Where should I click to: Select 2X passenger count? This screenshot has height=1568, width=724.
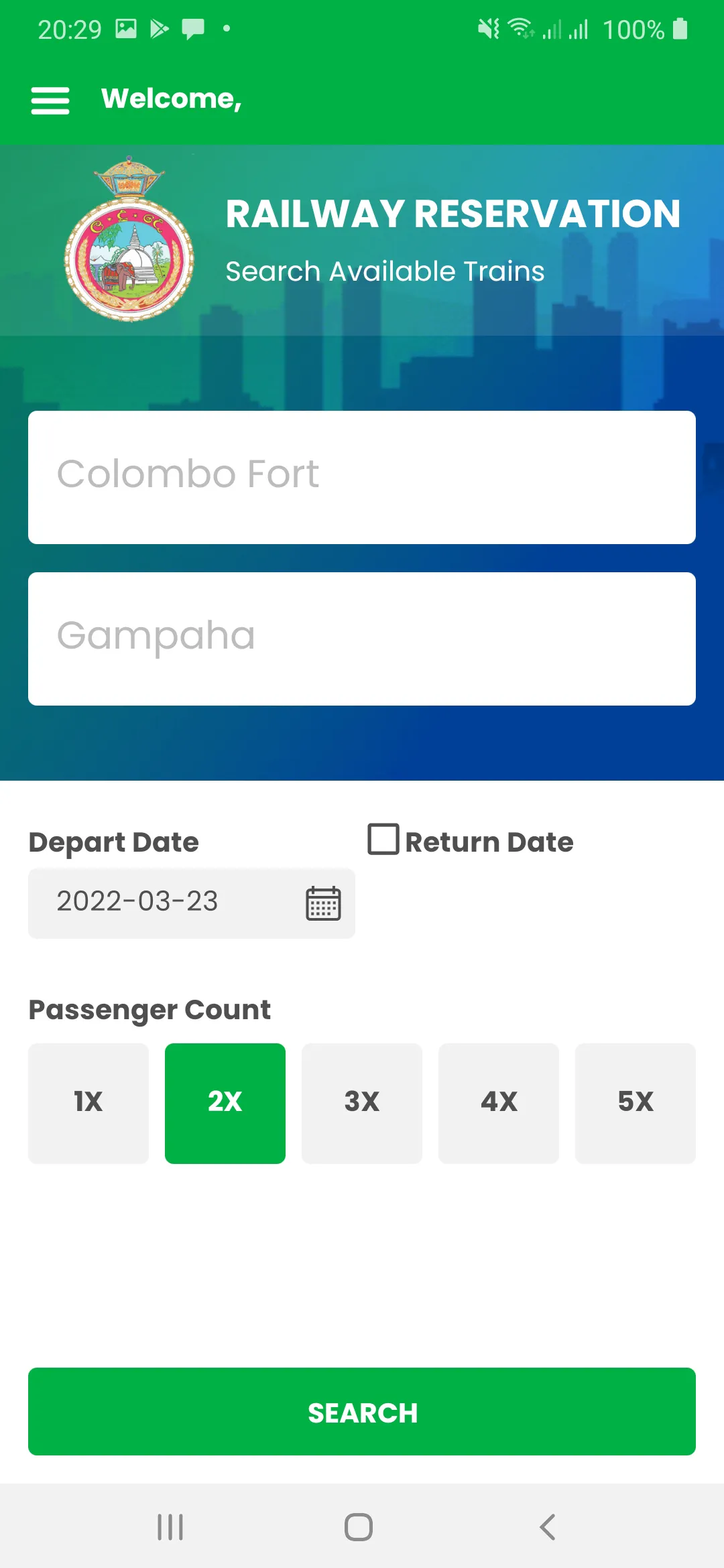pos(225,1103)
